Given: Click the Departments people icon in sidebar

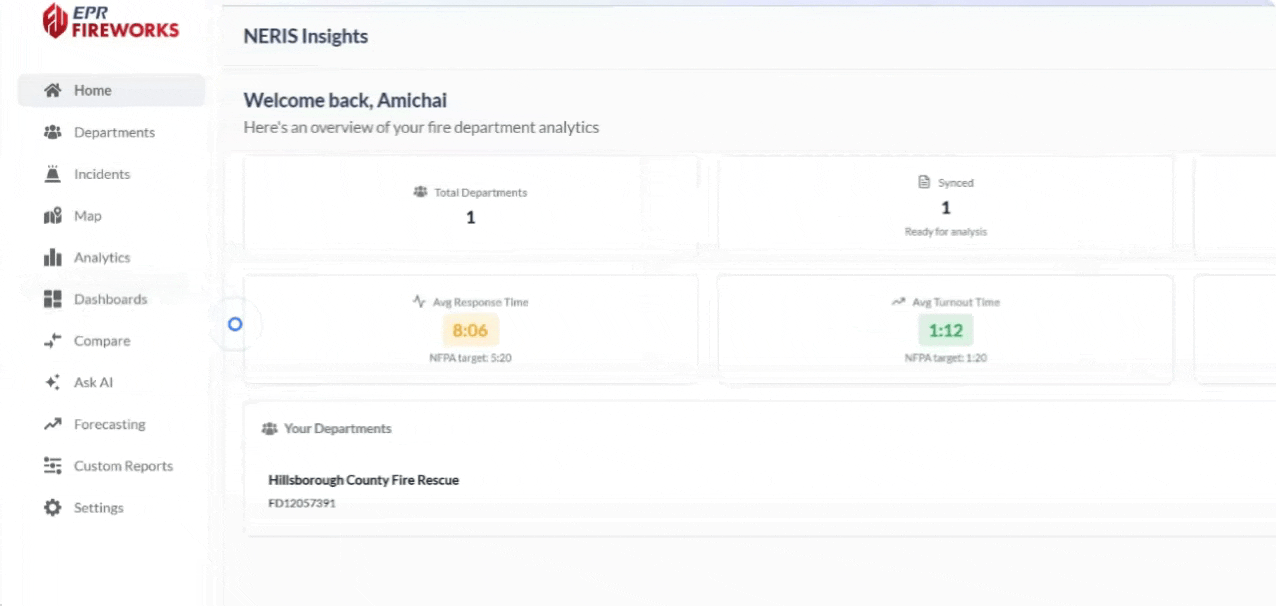Looking at the screenshot, I should 53,132.
